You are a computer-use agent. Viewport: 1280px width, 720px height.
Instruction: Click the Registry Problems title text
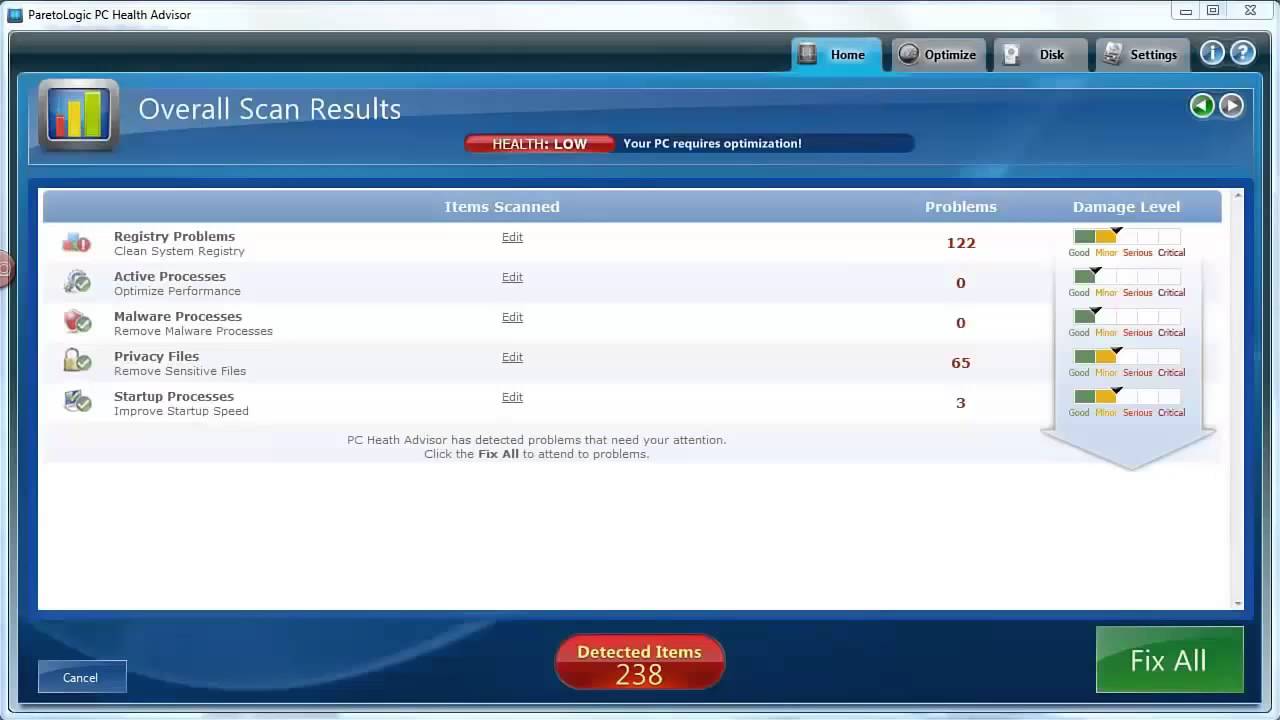pos(174,237)
